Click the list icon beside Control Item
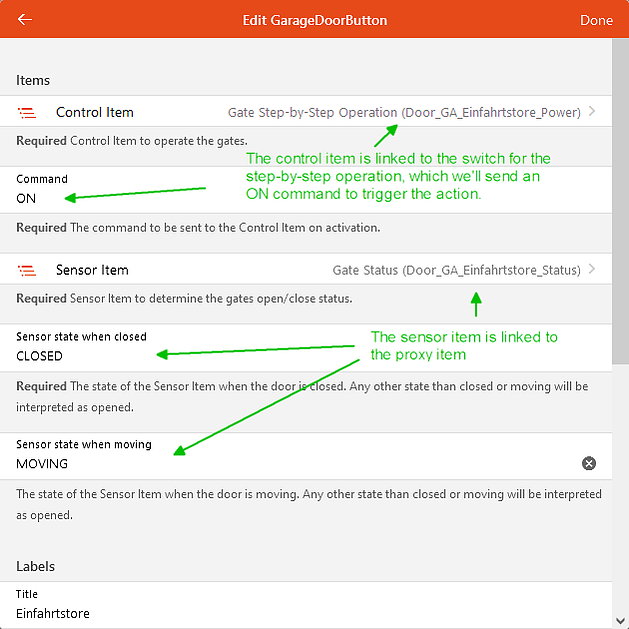The width and height of the screenshot is (629, 629). click(27, 113)
